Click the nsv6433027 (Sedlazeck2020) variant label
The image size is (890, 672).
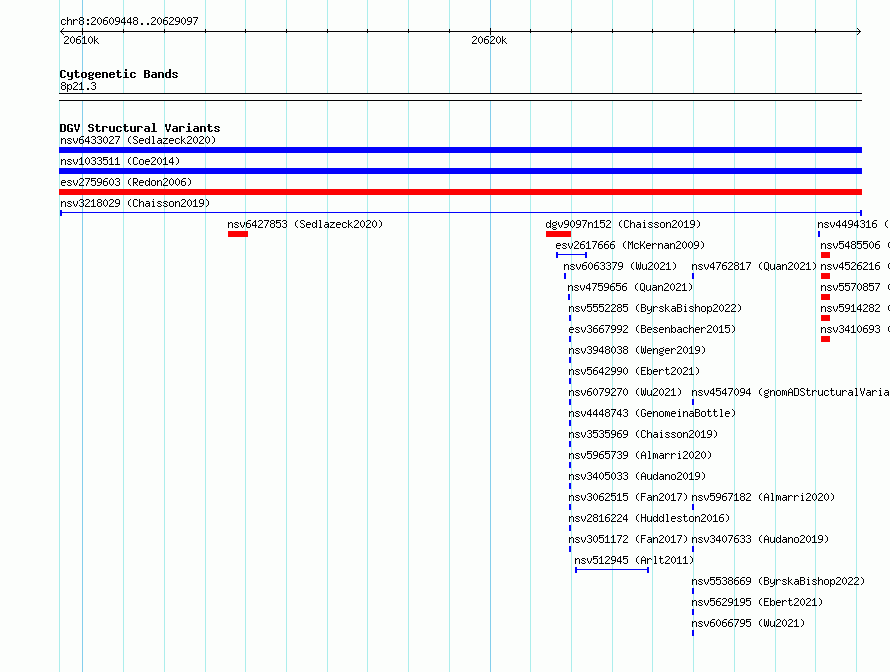(x=138, y=140)
